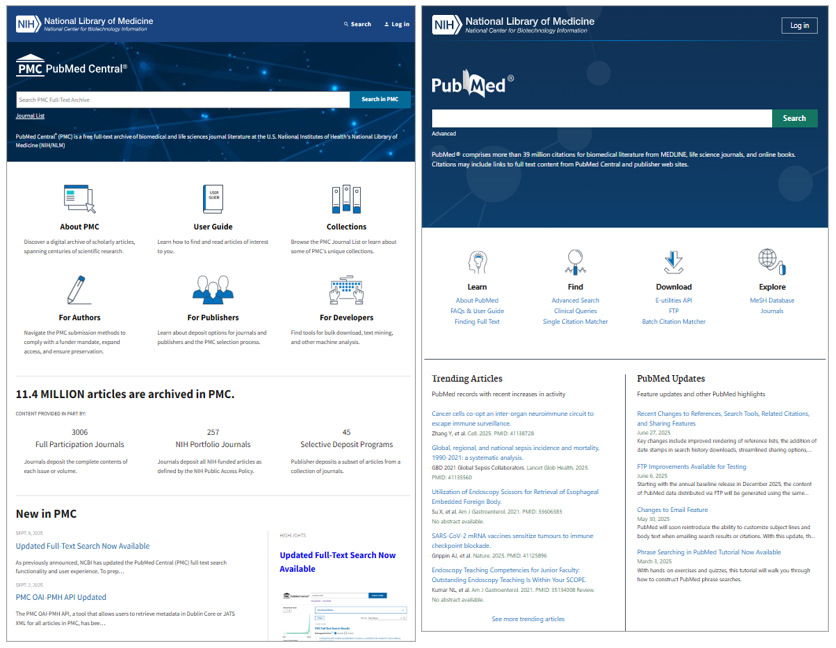
Task: Open the Journal List link
Action: (32, 117)
